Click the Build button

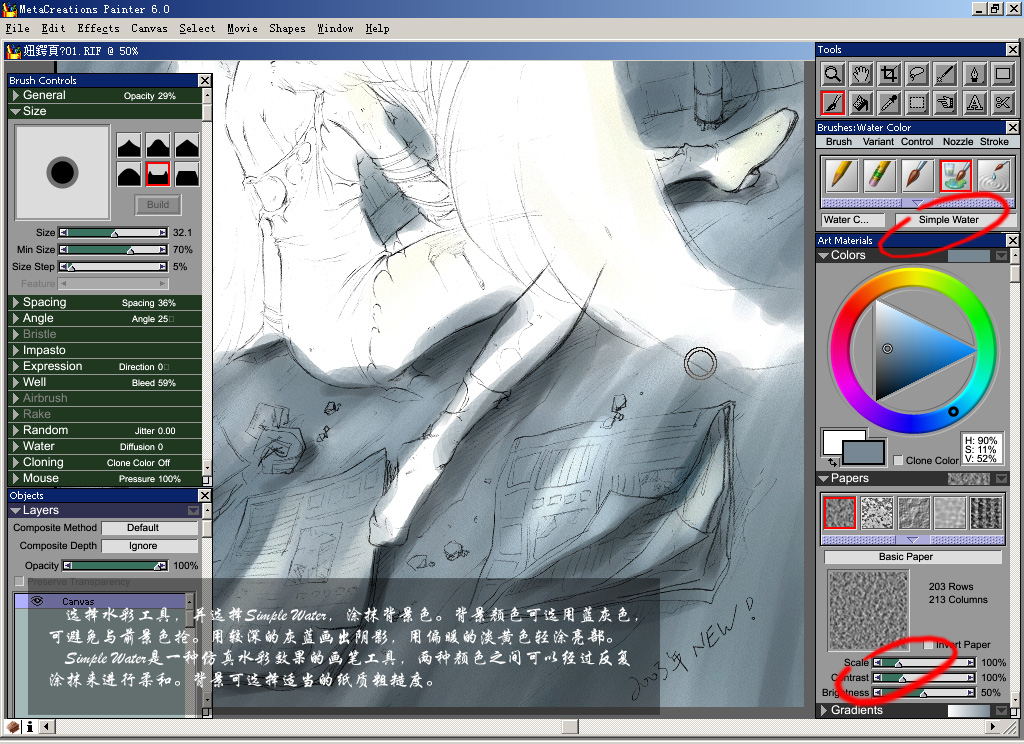158,205
